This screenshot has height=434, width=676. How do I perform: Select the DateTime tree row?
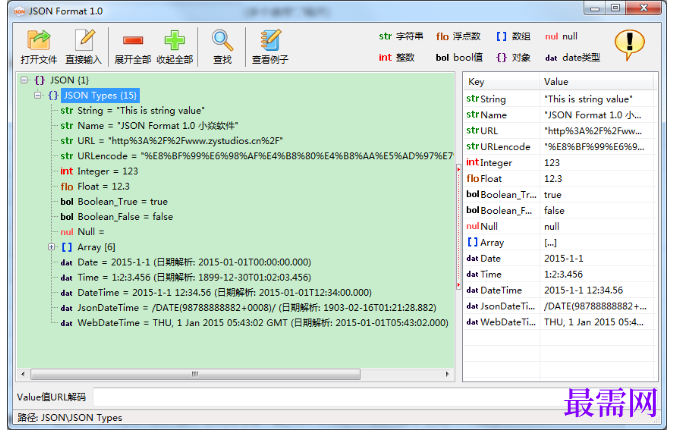(x=216, y=293)
